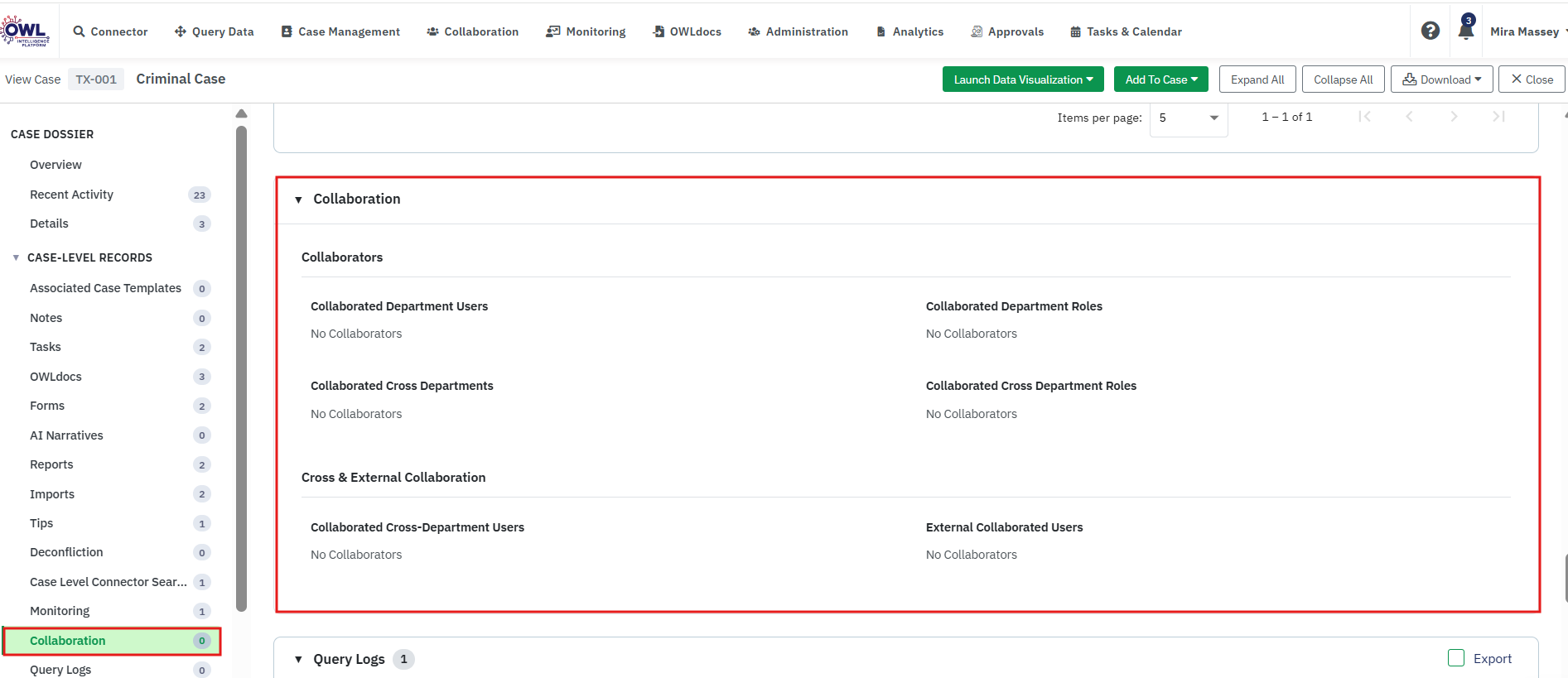Click the Collaborated Cross-Department Users label
Image resolution: width=1568 pixels, height=678 pixels.
[x=417, y=527]
